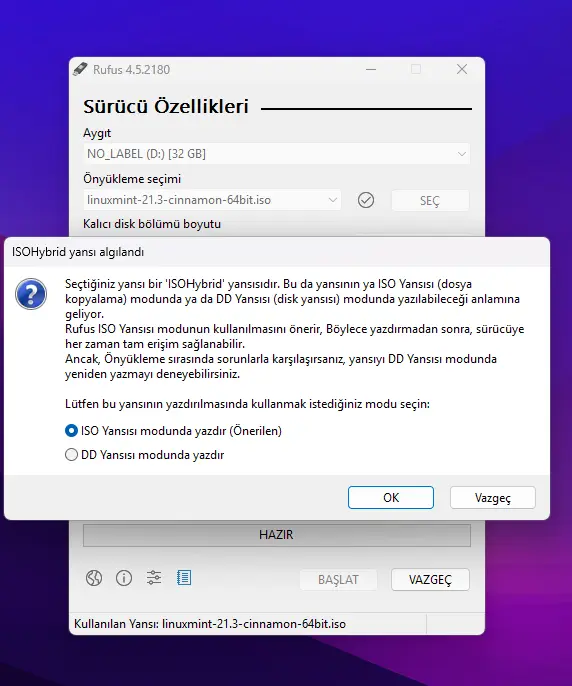Viewport: 572px width, 686px height.
Task: Click the HAZIR progress bar
Action: click(x=277, y=535)
